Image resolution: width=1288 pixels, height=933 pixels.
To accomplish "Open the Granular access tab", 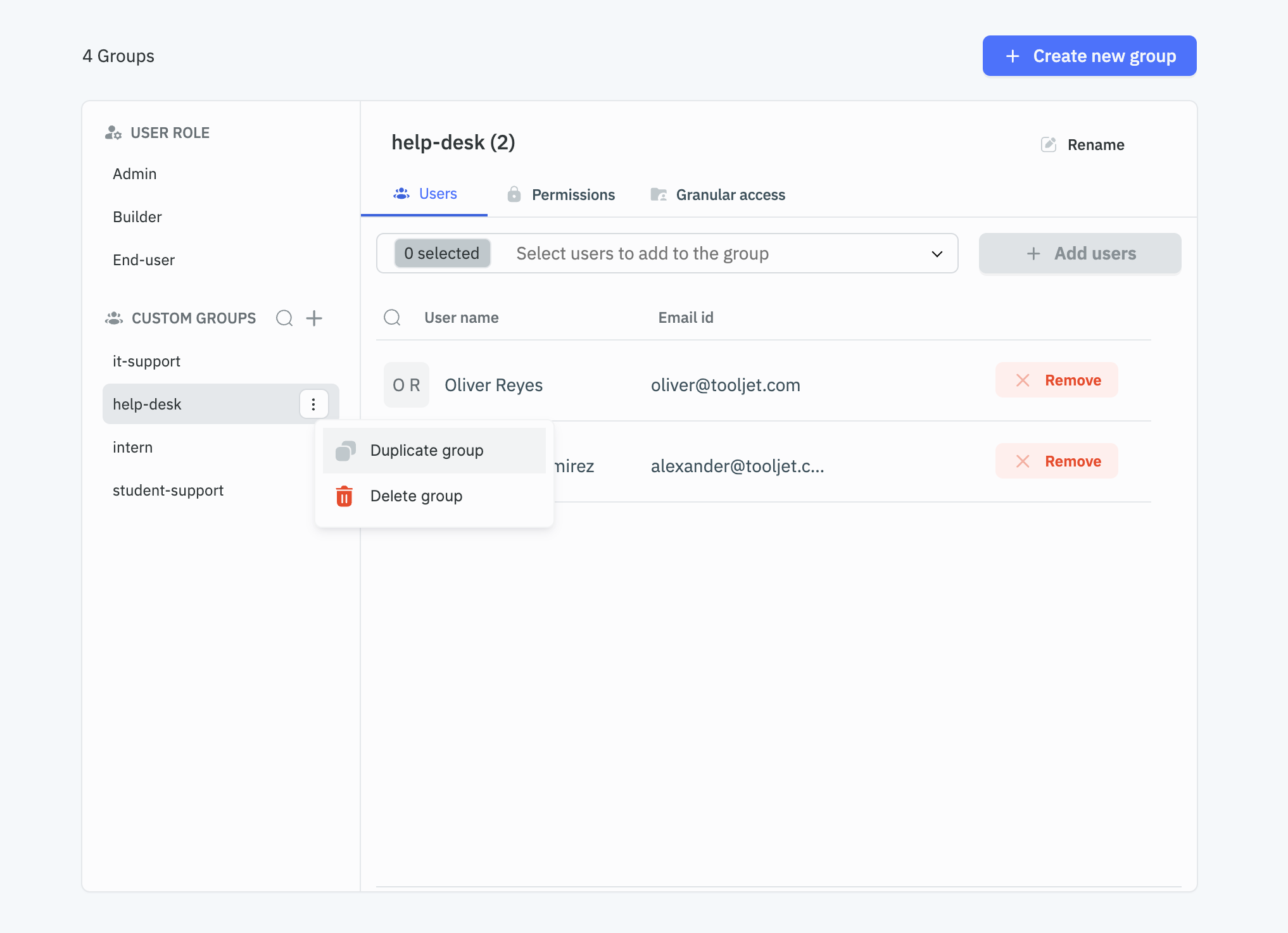I will [x=718, y=195].
